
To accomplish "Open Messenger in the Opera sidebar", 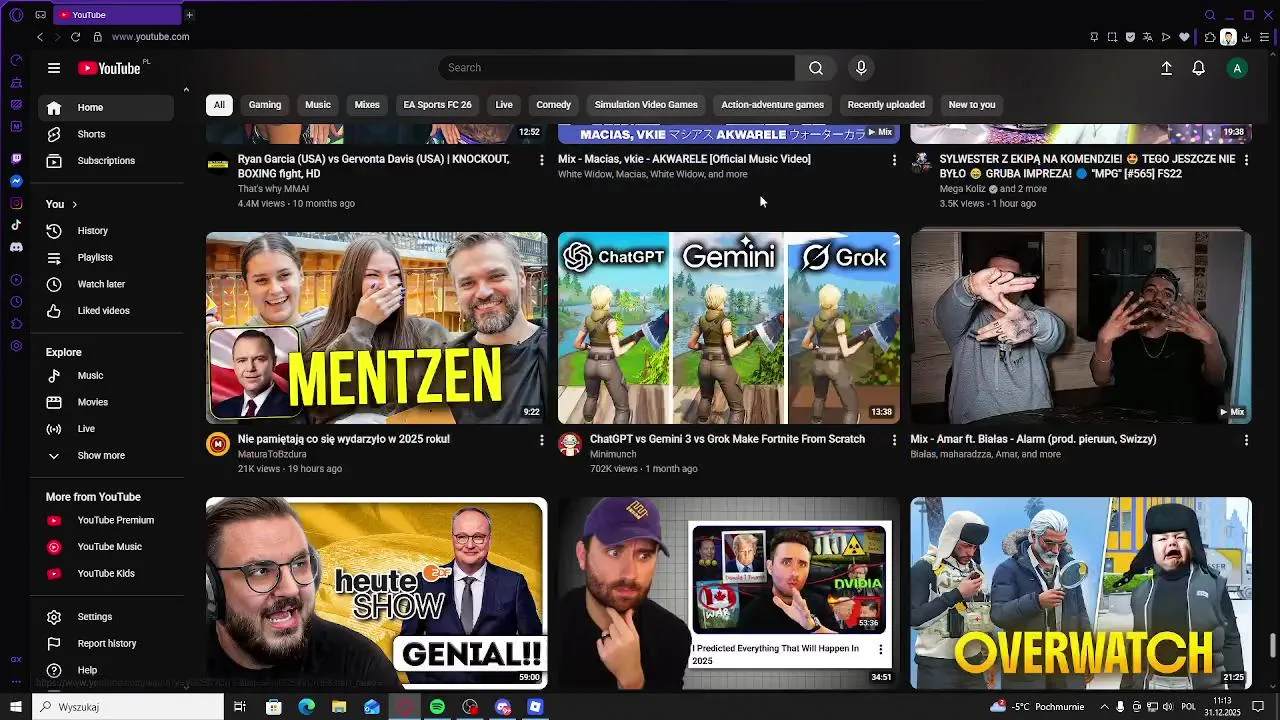I will [x=16, y=181].
